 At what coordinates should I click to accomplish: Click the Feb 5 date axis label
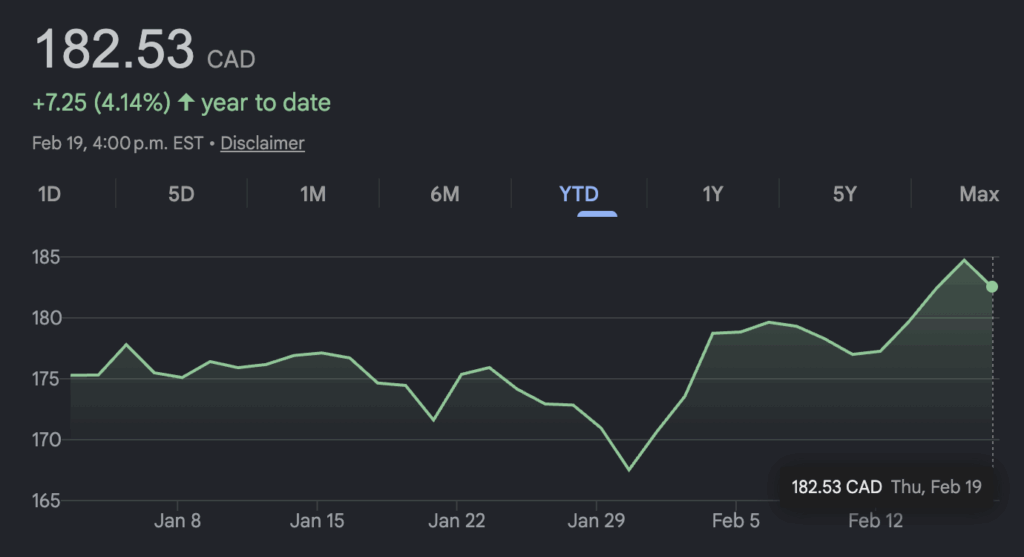pyautogui.click(x=735, y=521)
